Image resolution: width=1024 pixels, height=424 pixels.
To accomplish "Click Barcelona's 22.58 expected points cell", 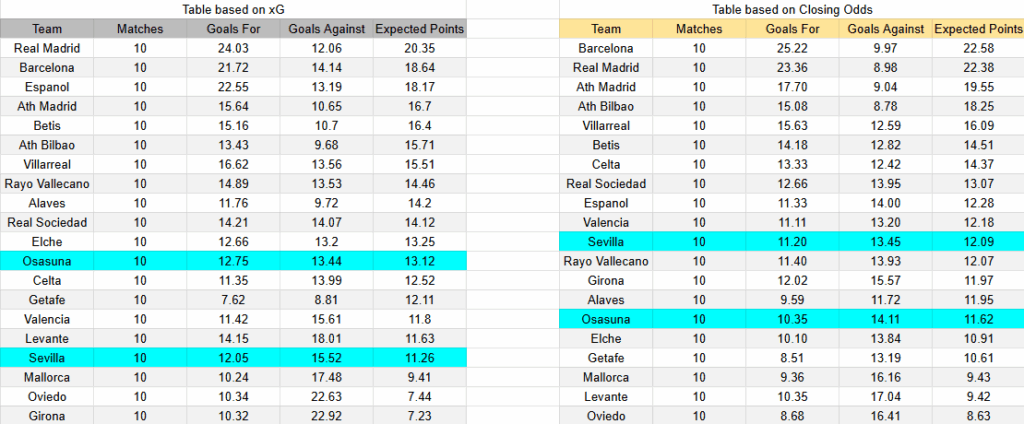I will (977, 48).
